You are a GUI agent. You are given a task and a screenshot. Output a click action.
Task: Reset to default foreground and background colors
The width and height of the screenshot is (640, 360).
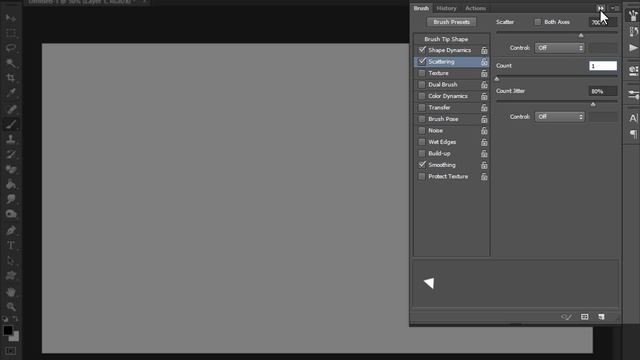pyautogui.click(x=5, y=318)
